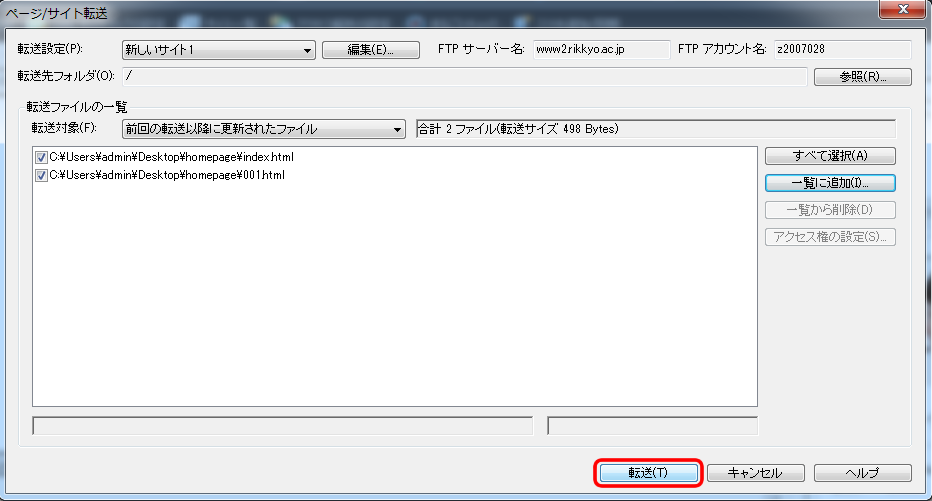
Task: Click the 転送(T) transfer button
Action: point(648,472)
